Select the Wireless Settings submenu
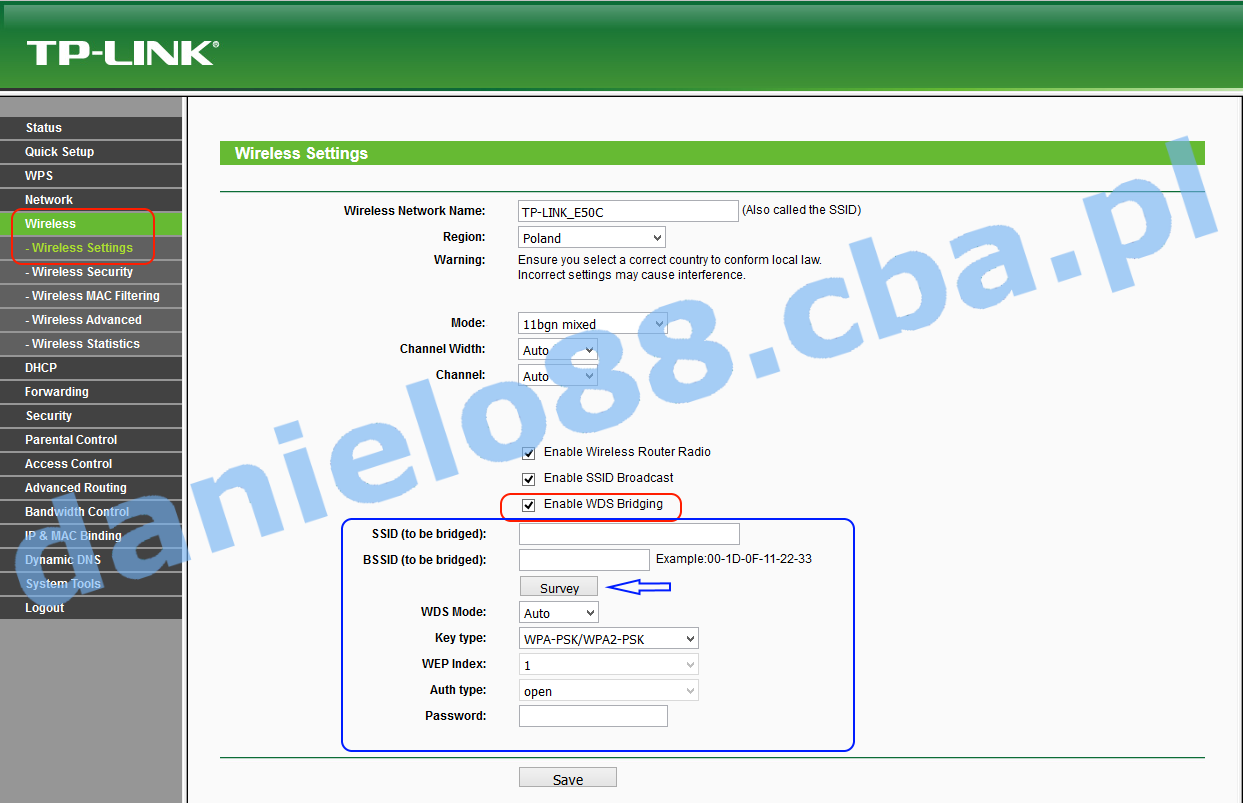 [x=91, y=248]
